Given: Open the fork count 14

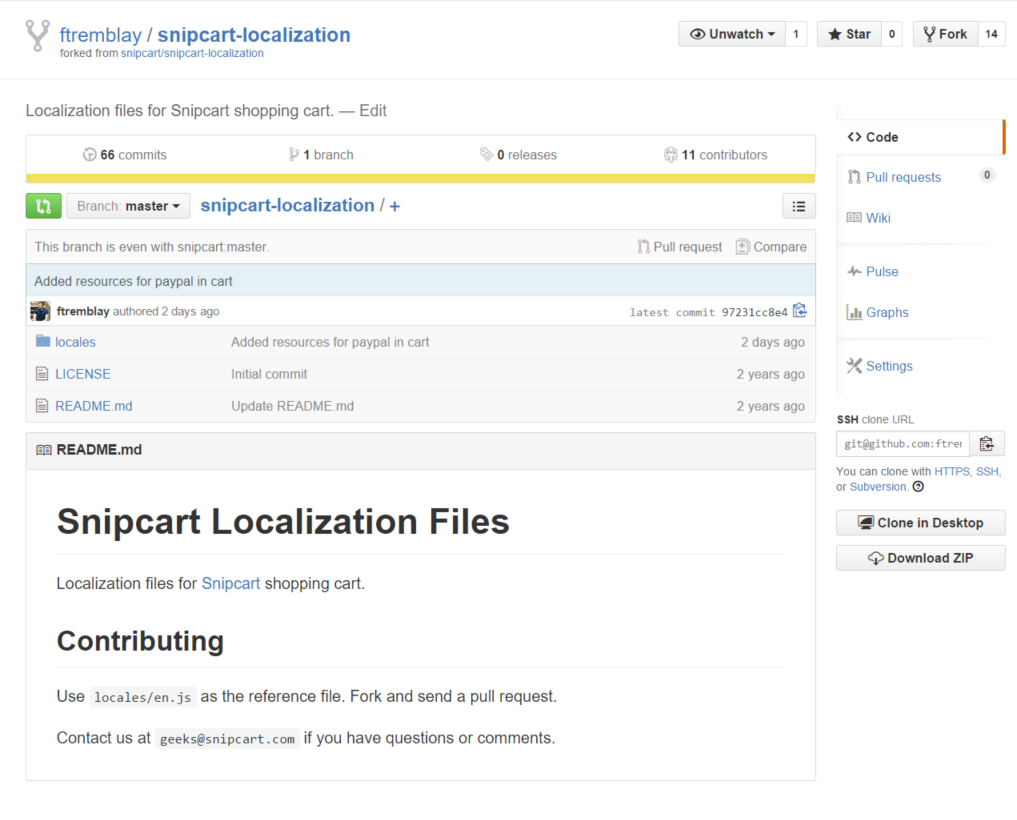Looking at the screenshot, I should pos(991,34).
